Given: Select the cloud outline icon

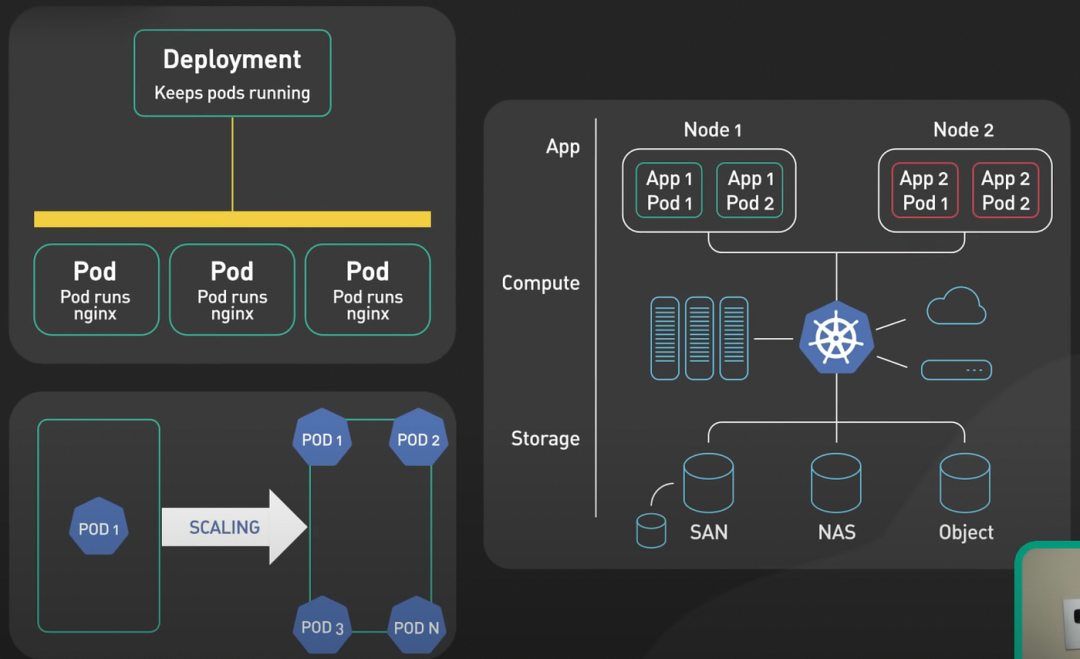Looking at the screenshot, I should 956,306.
